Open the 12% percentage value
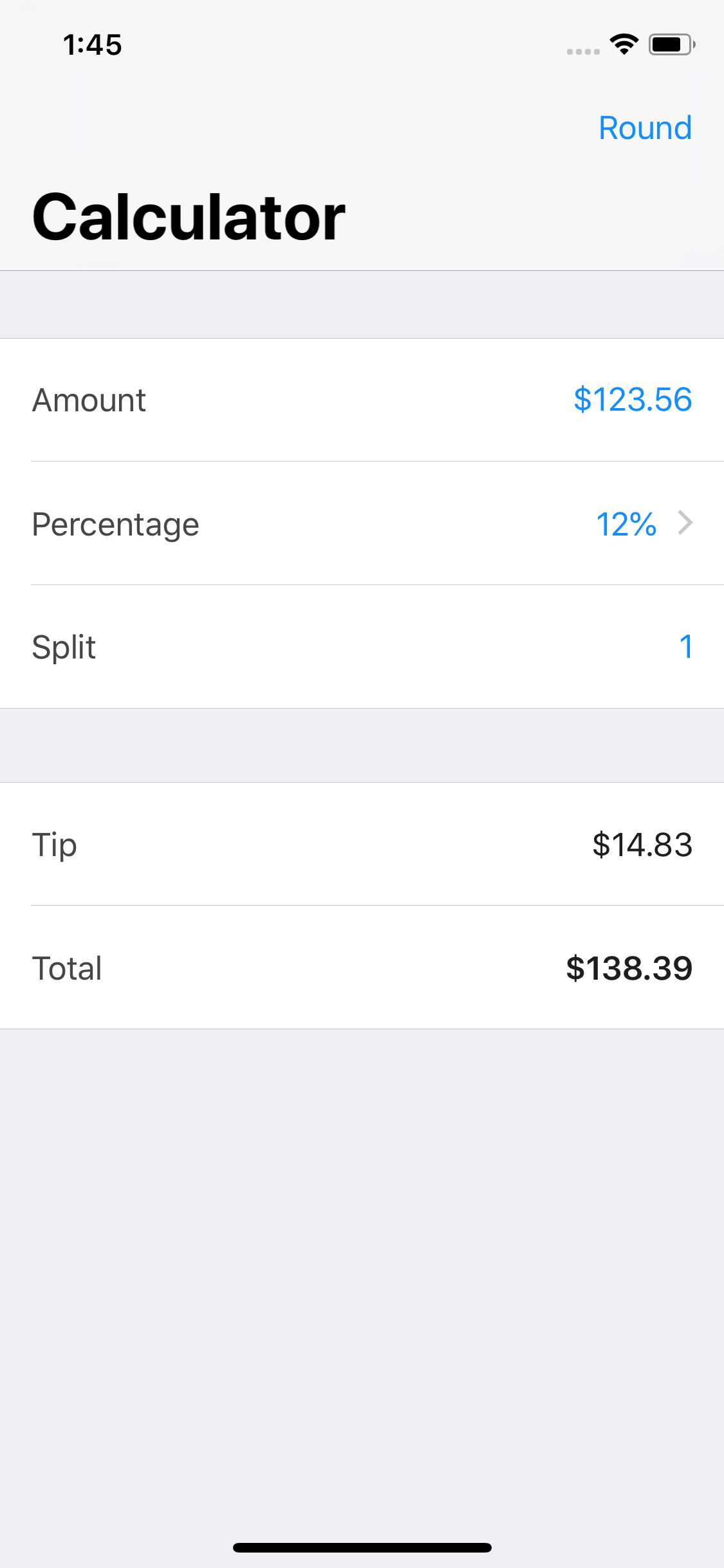The height and width of the screenshot is (1568, 724). coord(626,524)
